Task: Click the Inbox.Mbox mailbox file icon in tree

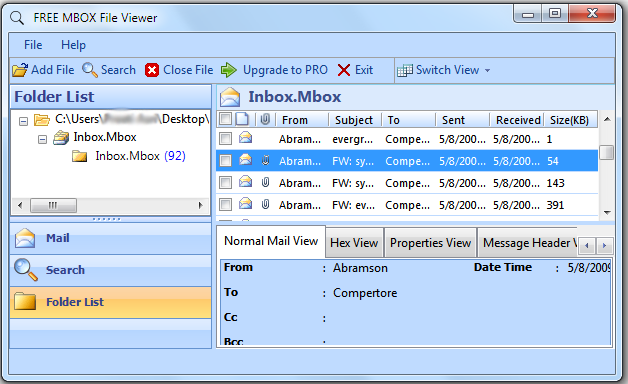Action: [61, 137]
